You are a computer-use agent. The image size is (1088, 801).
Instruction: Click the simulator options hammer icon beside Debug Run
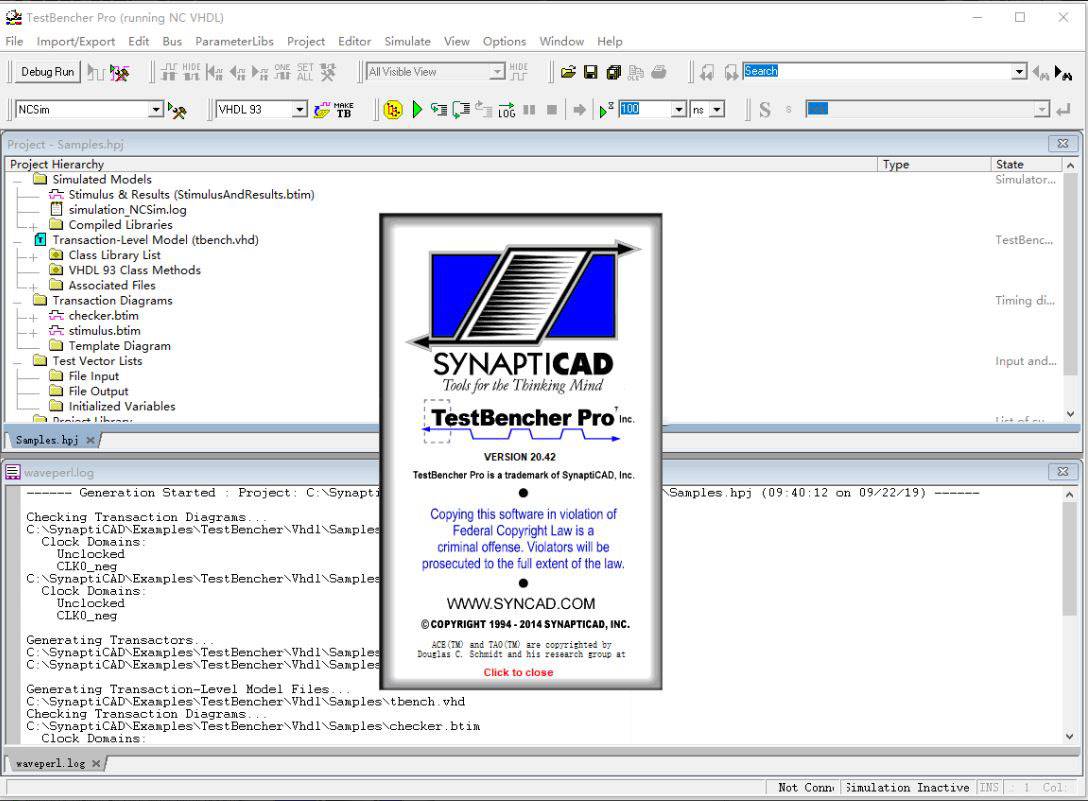click(x=119, y=72)
